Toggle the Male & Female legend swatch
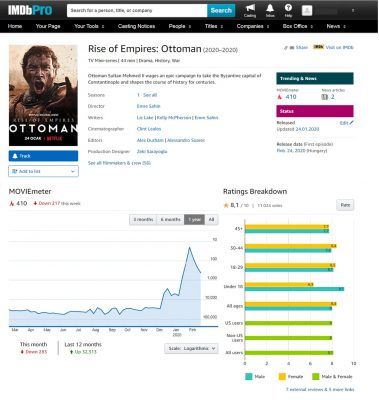This screenshot has height=400, width=379. tap(315, 377)
